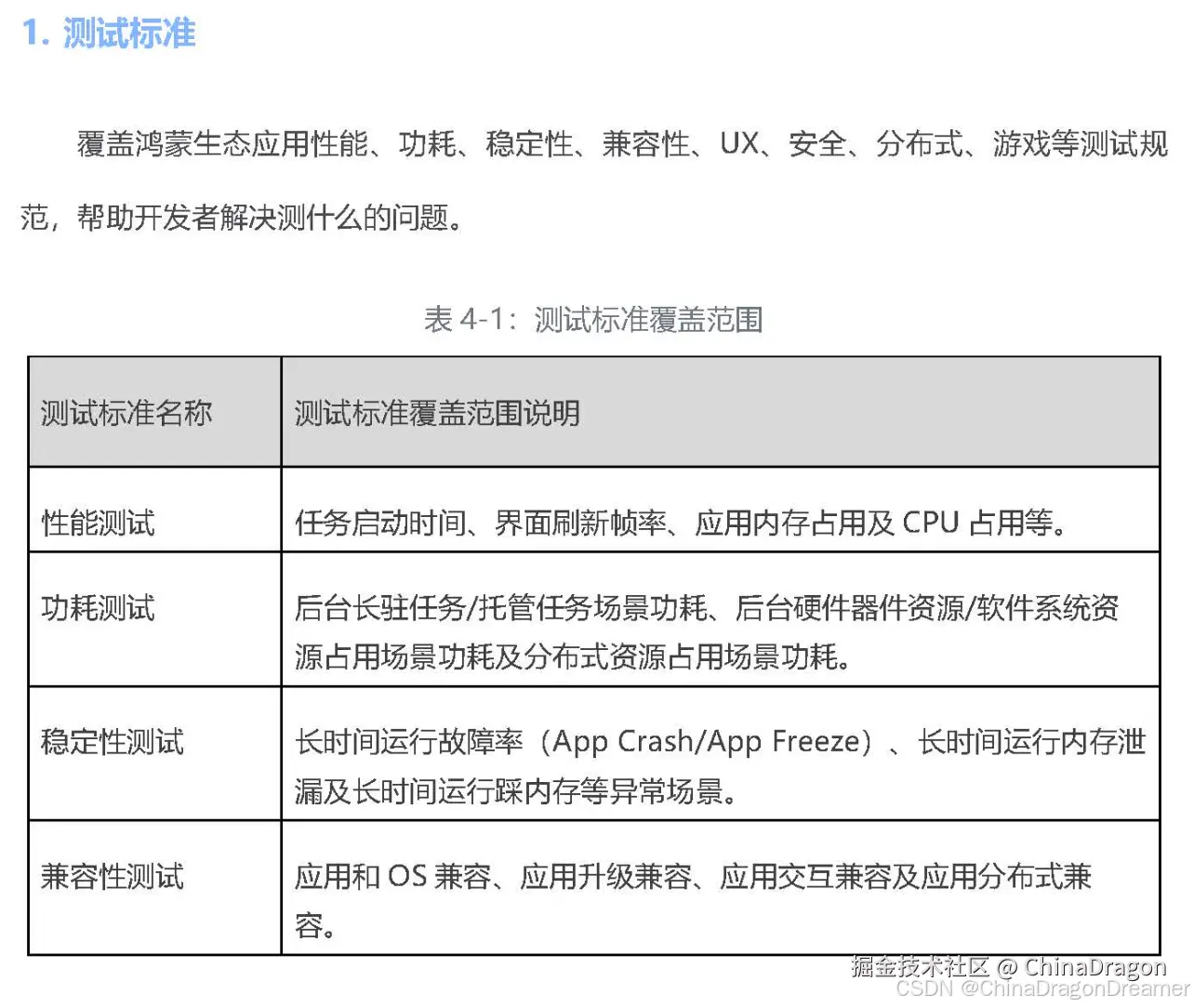Image resolution: width=1194 pixels, height=1008 pixels.
Task: Click the heading "1. 测试标准"
Action: 109,33
